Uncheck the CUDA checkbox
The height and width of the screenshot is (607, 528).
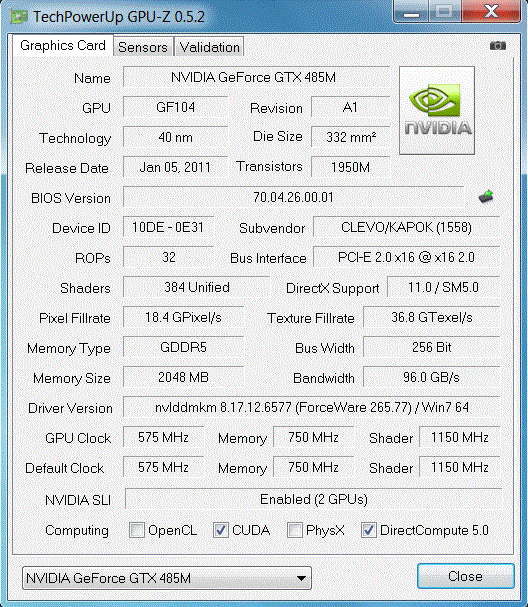point(220,530)
